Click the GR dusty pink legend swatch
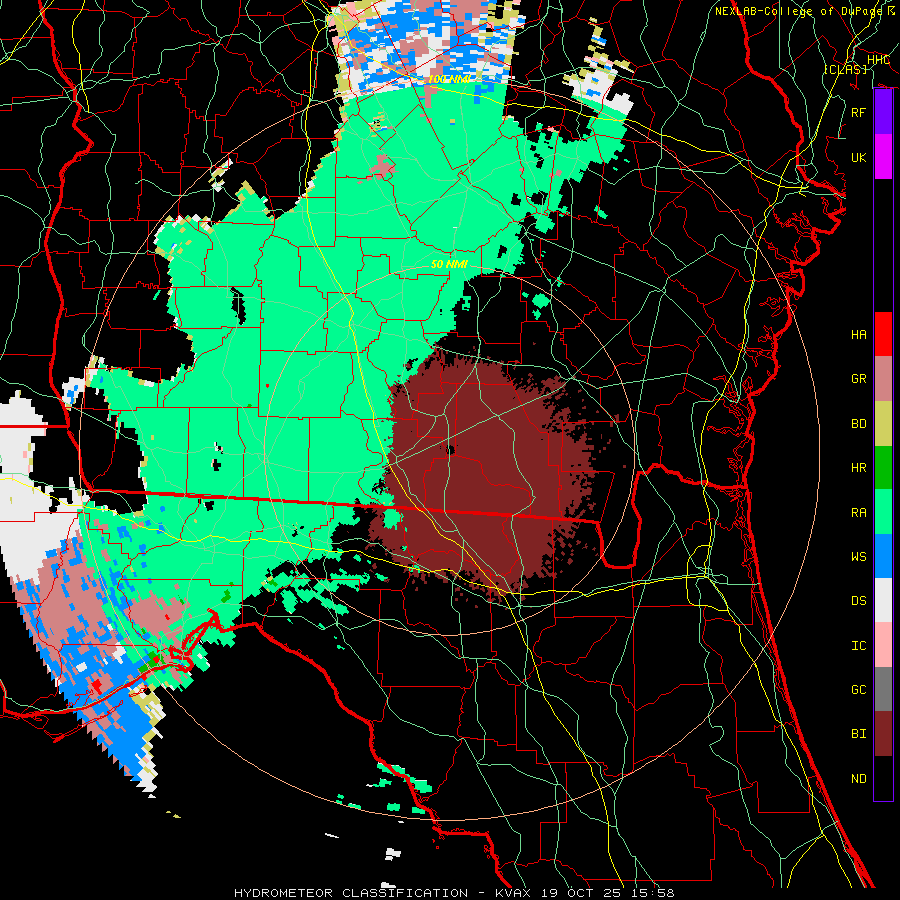Image resolution: width=900 pixels, height=900 pixels. [883, 379]
